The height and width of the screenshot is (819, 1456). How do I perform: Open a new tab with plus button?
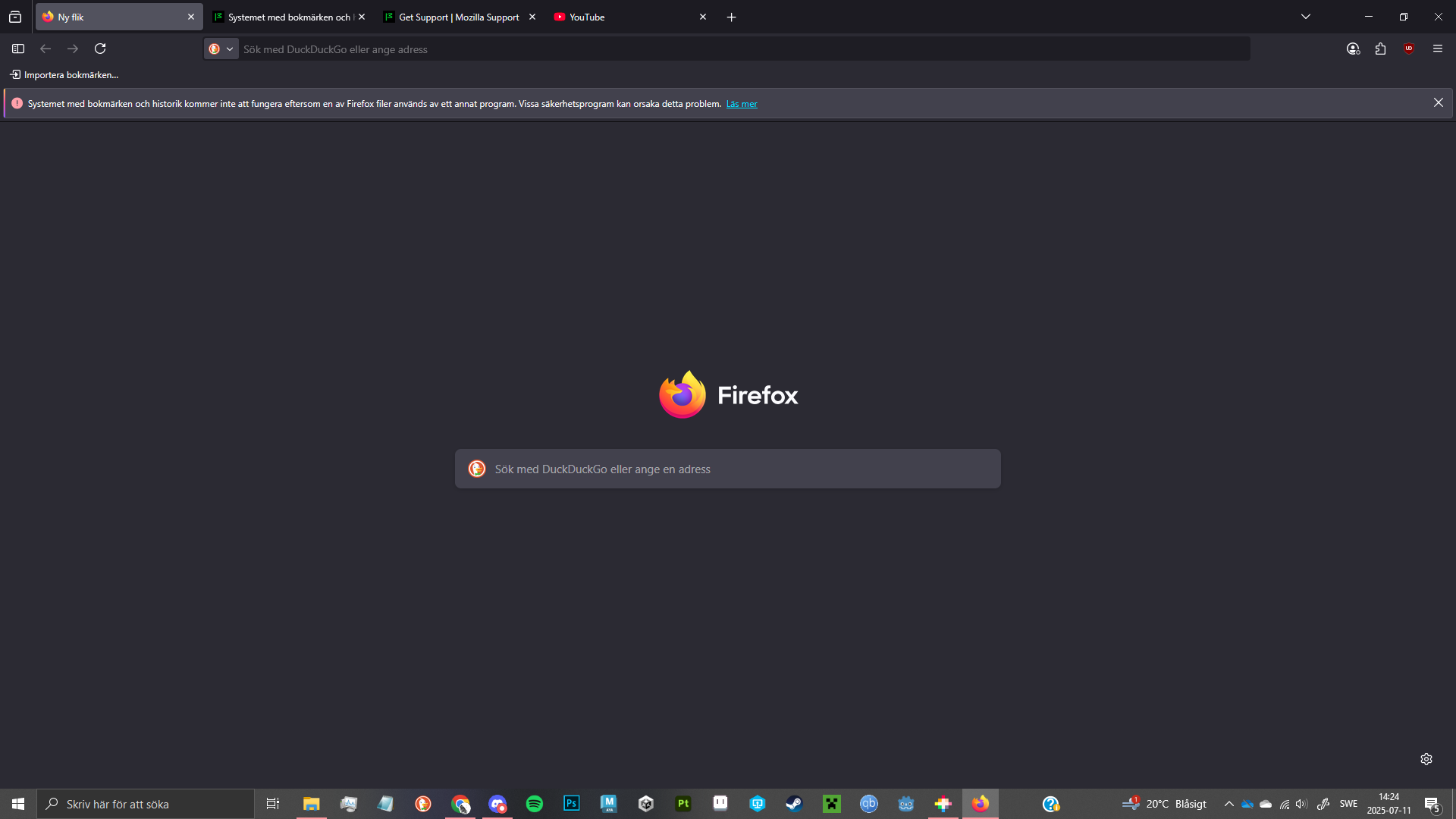tap(732, 17)
